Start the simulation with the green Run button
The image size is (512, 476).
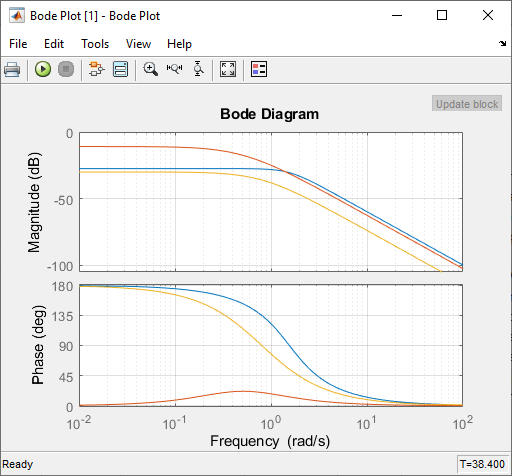click(43, 69)
